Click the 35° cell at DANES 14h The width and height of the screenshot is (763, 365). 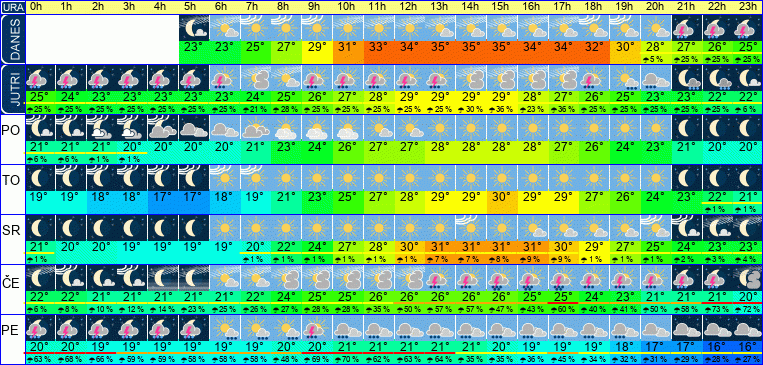coord(472,48)
